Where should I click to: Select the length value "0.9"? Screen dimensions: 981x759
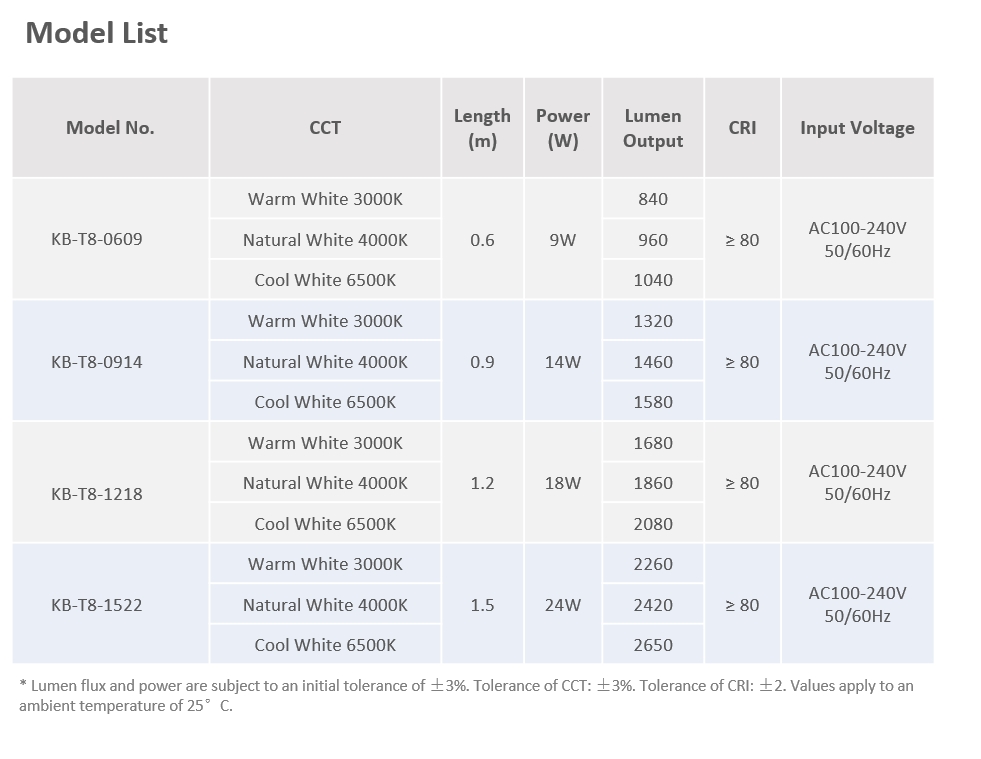pyautogui.click(x=482, y=362)
